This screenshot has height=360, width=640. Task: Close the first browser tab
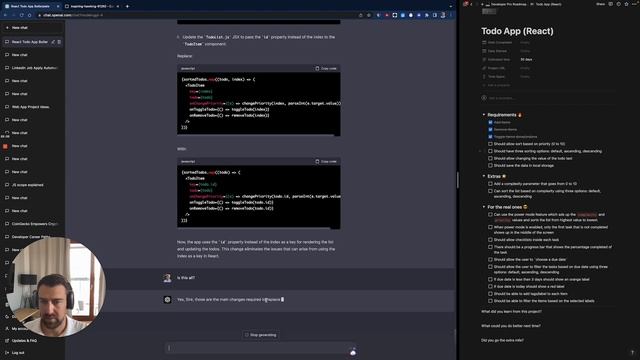point(58,6)
